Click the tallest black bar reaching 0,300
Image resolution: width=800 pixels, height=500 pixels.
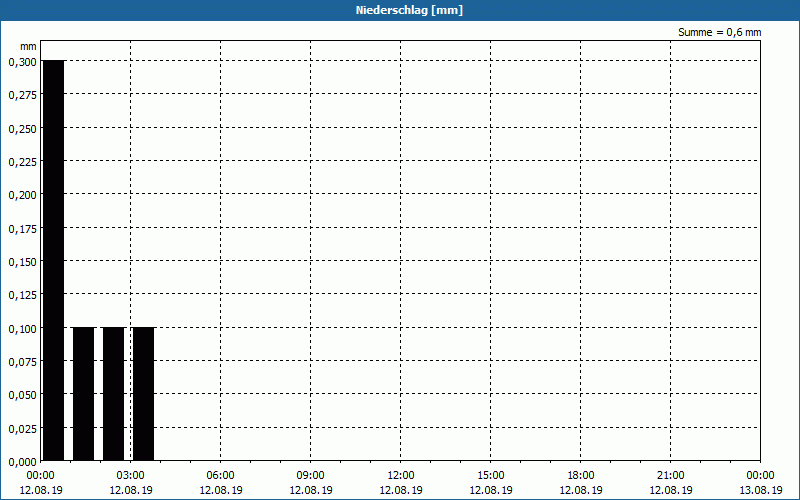tap(53, 260)
